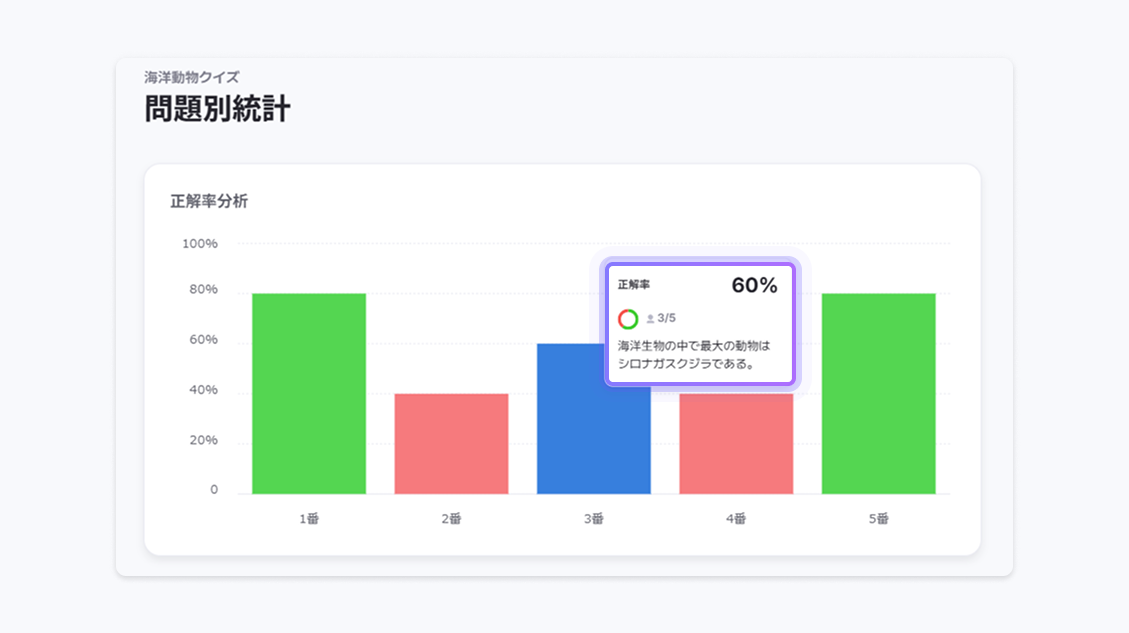Click the blue highlighted bar for 3番
Viewport: 1129px width, 633px height.
click(572, 430)
